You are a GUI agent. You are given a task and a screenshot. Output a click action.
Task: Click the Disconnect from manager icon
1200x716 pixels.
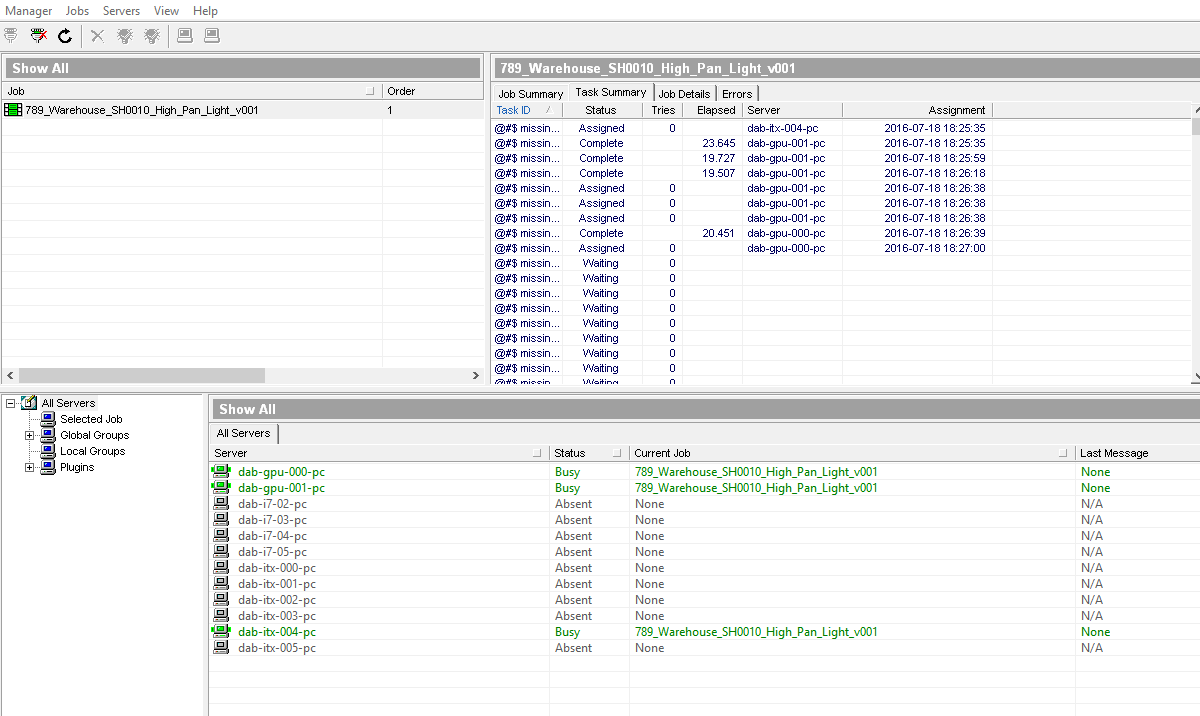[38, 36]
